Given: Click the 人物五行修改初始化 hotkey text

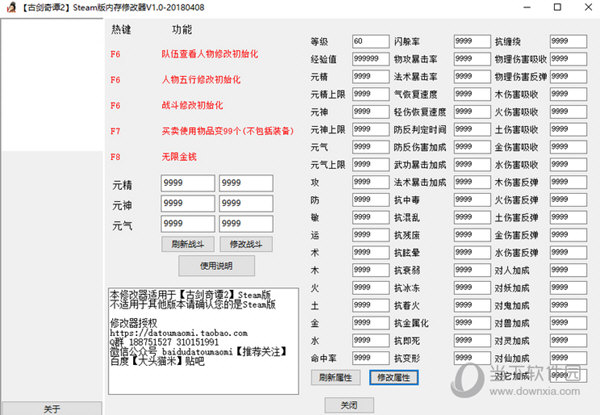Looking at the screenshot, I should [x=201, y=80].
